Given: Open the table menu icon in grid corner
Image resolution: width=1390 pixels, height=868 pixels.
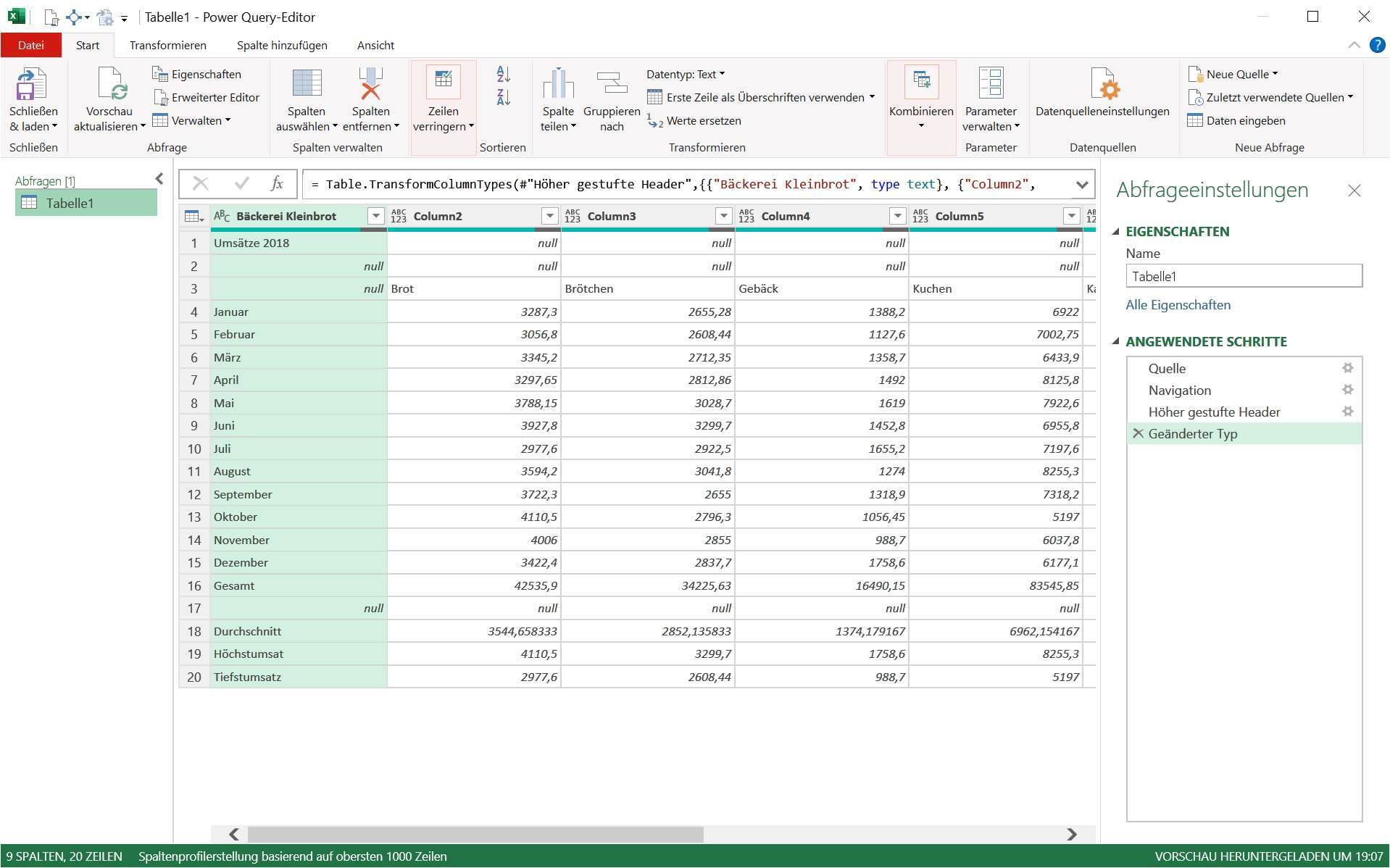Looking at the screenshot, I should tap(193, 216).
